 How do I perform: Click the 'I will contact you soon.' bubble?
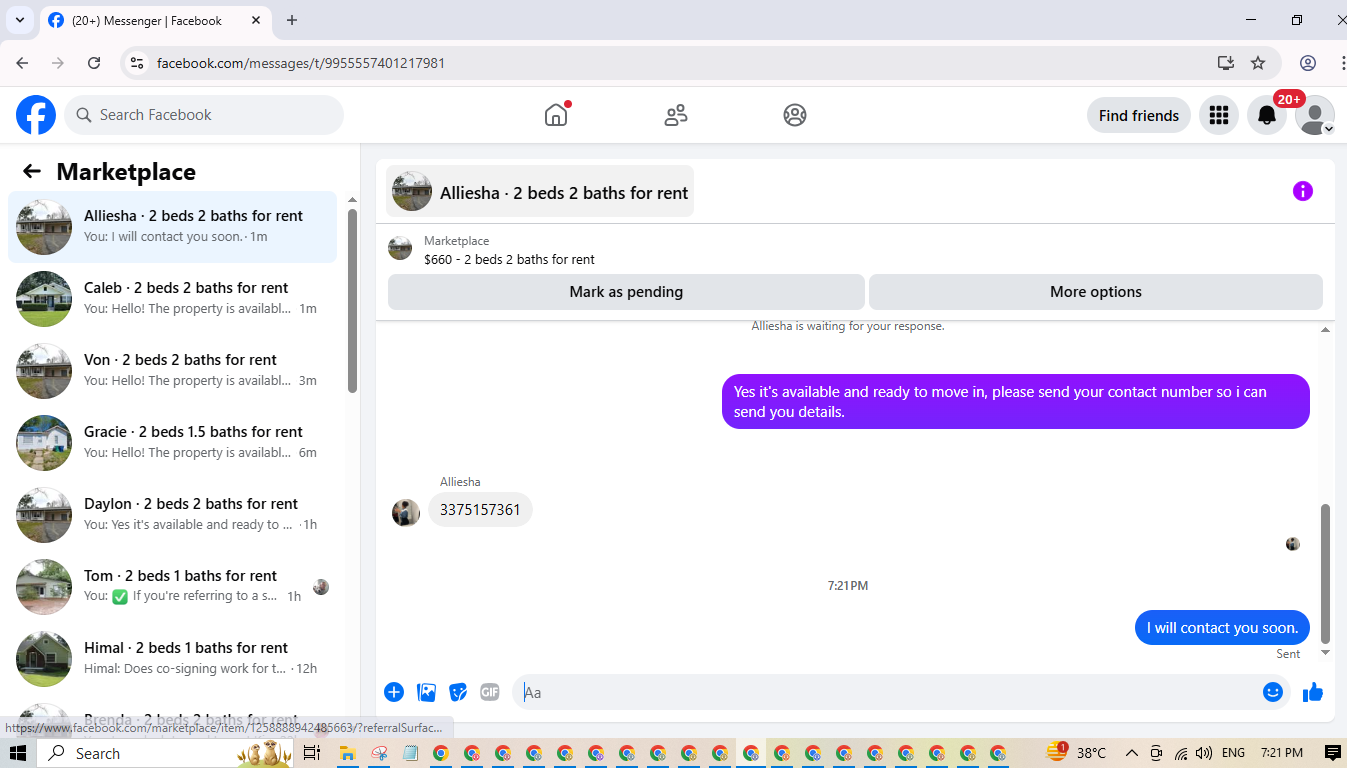[x=1222, y=628]
